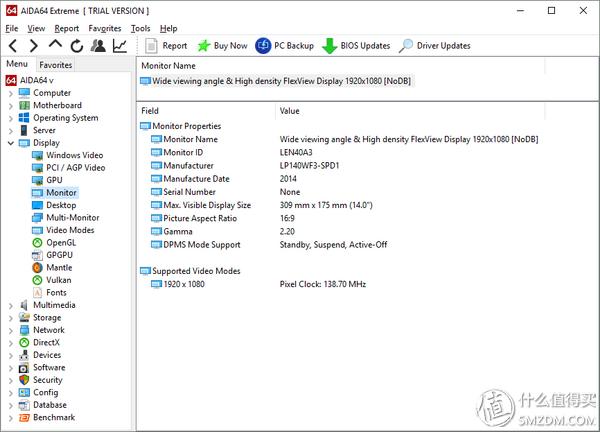Select Vulkan in the tree
The height and width of the screenshot is (432, 600).
[58, 280]
